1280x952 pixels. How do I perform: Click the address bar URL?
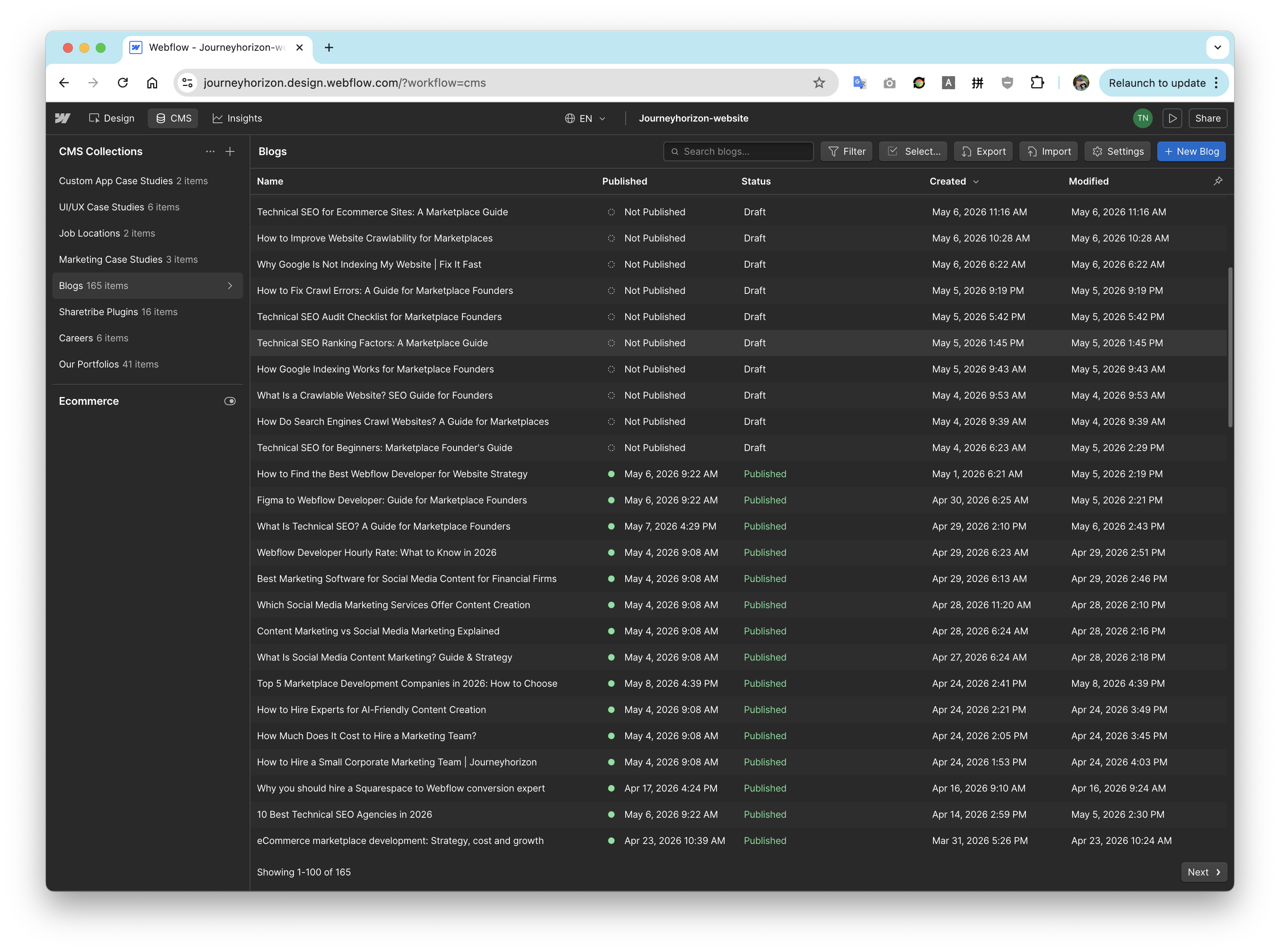[345, 83]
